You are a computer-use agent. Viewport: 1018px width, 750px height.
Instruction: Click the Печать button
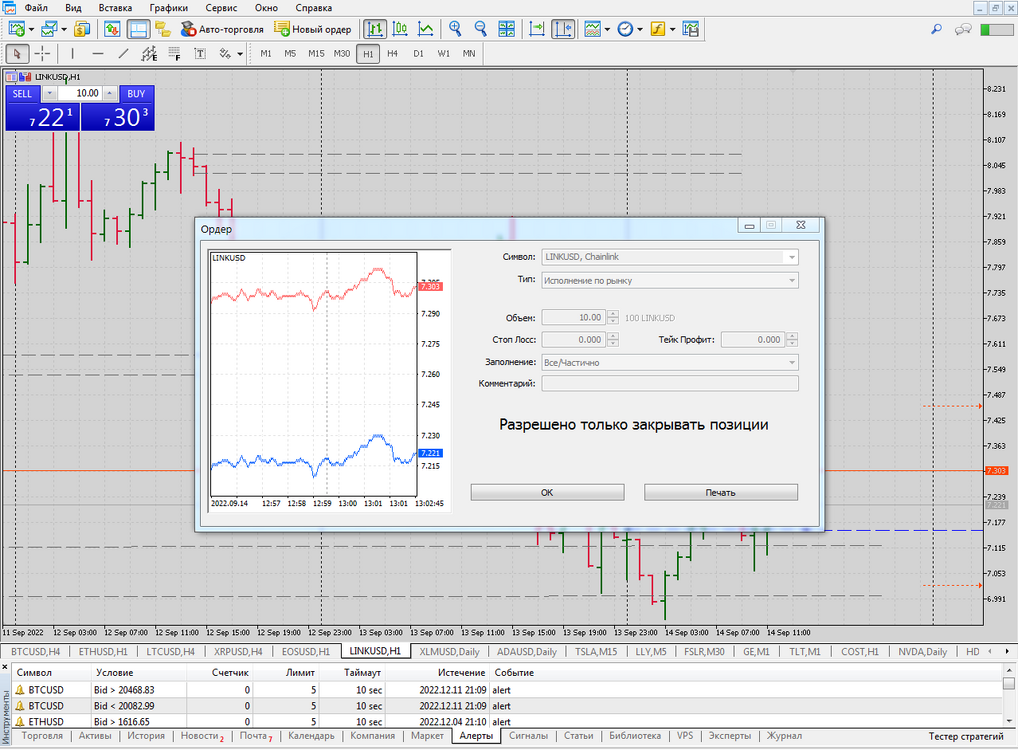[x=721, y=493]
